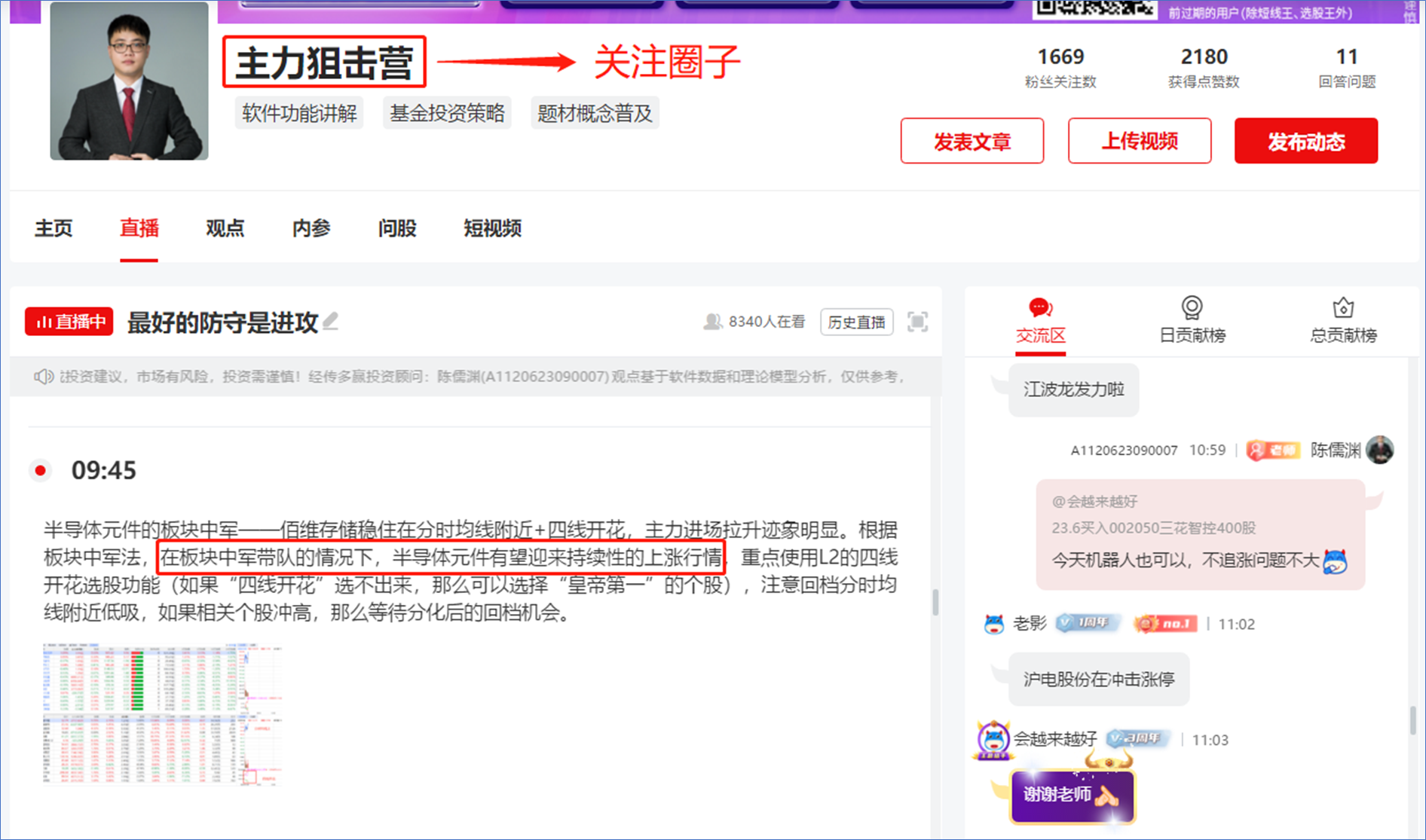Select the 总贡献榜 tab label
The width and height of the screenshot is (1426, 840).
1343,336
